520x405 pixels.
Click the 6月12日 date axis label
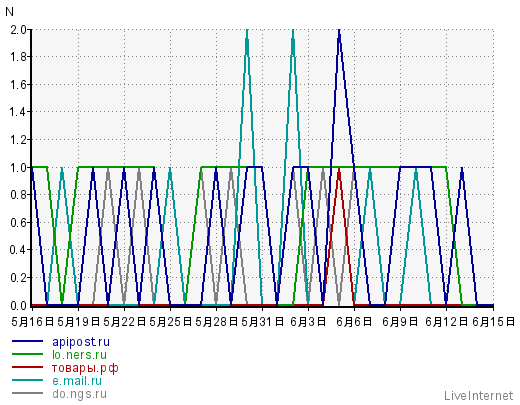(447, 322)
